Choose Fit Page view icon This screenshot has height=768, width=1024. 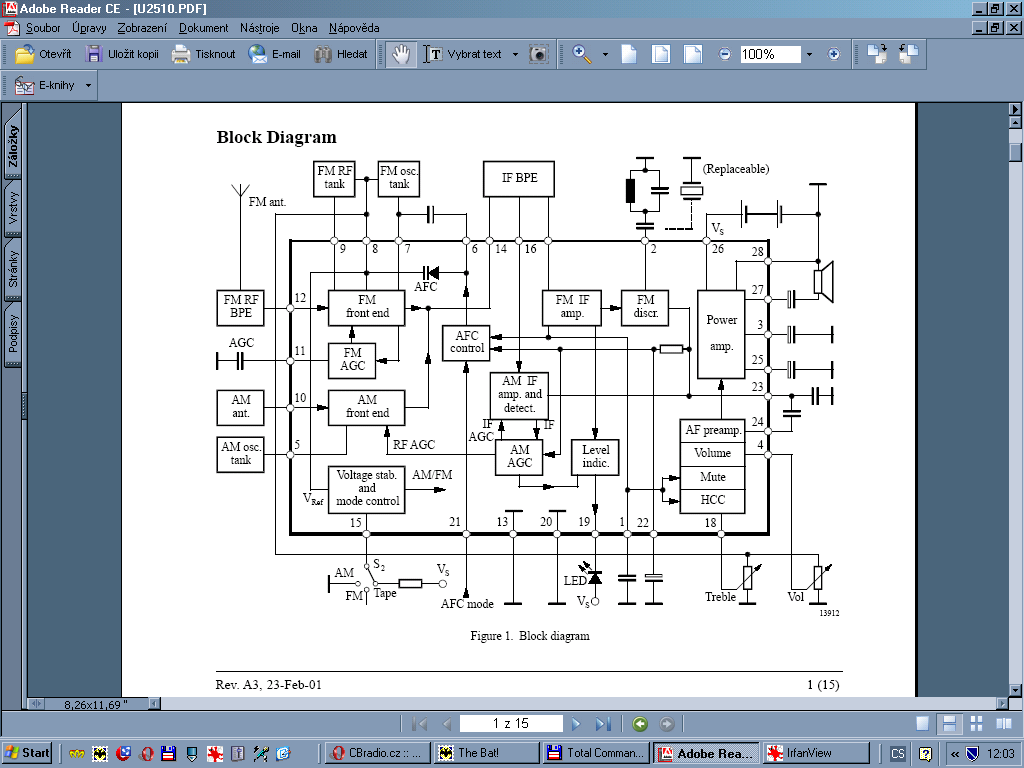pos(661,54)
